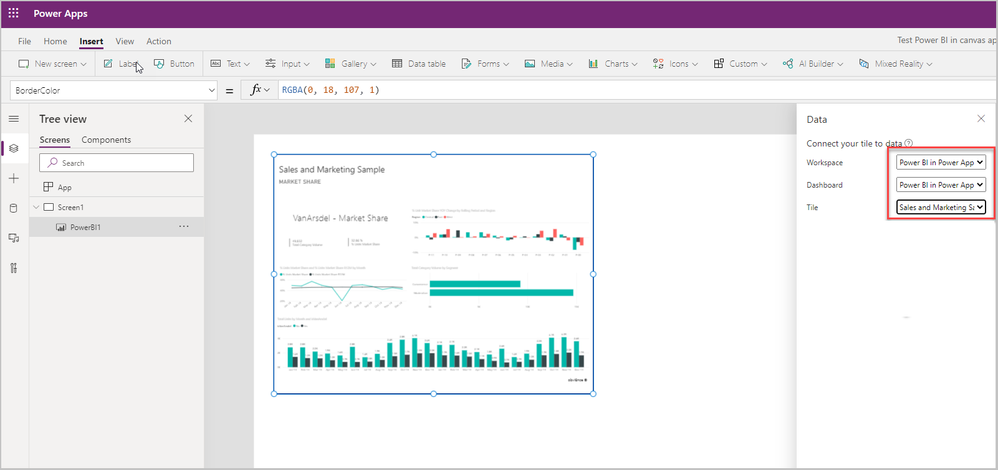Insert a Label control
The width and height of the screenshot is (998, 470).
click(x=120, y=64)
